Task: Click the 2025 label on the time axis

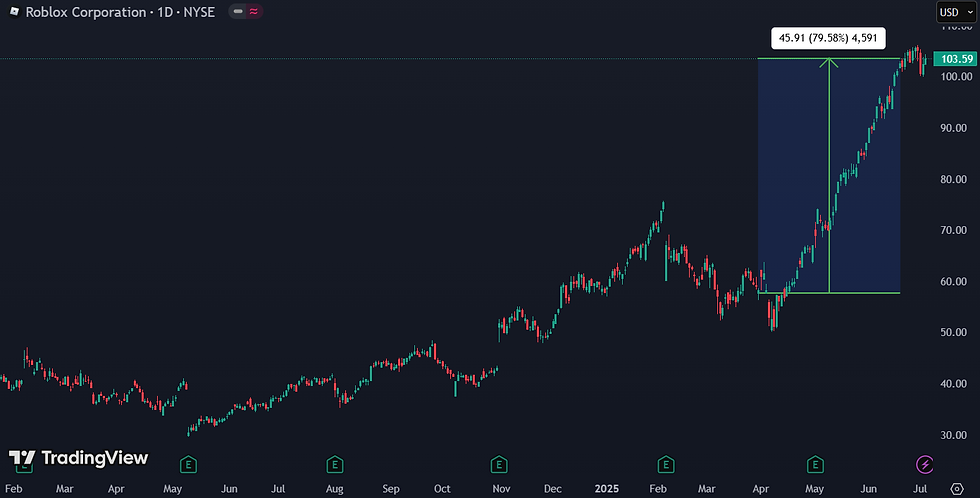Action: coord(606,489)
